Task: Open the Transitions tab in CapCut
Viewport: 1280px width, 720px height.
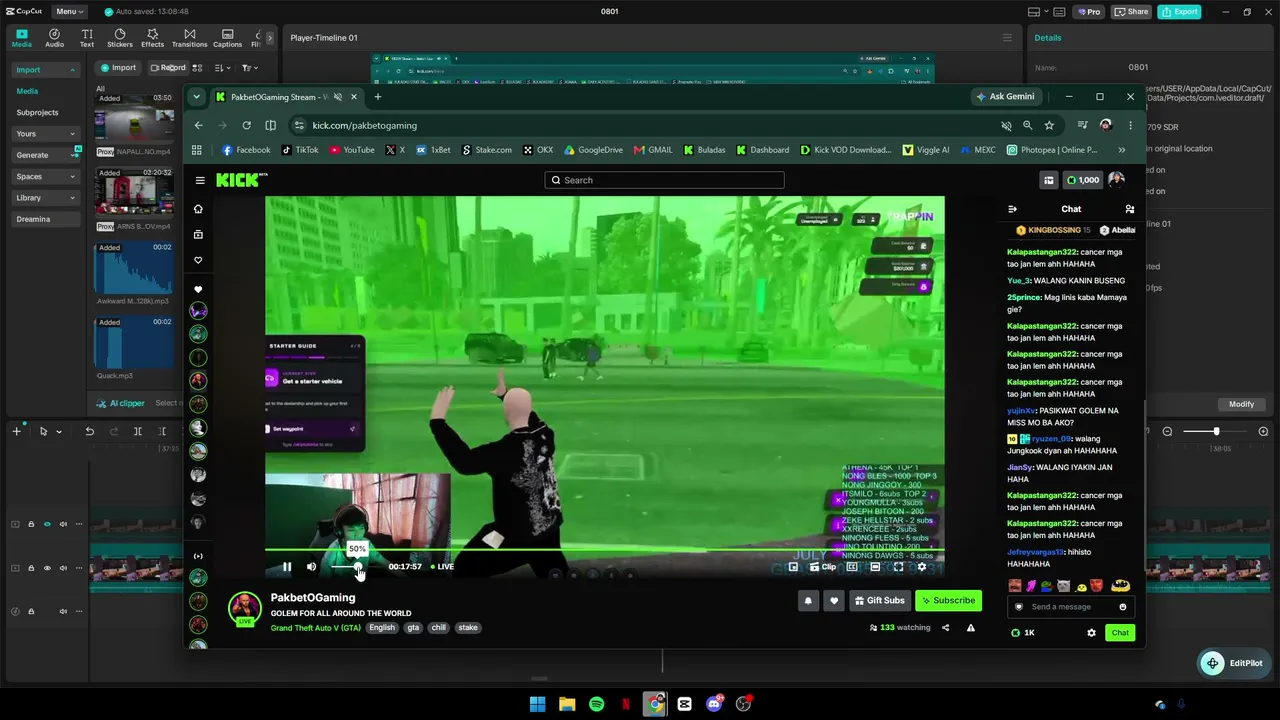Action: pyautogui.click(x=189, y=38)
